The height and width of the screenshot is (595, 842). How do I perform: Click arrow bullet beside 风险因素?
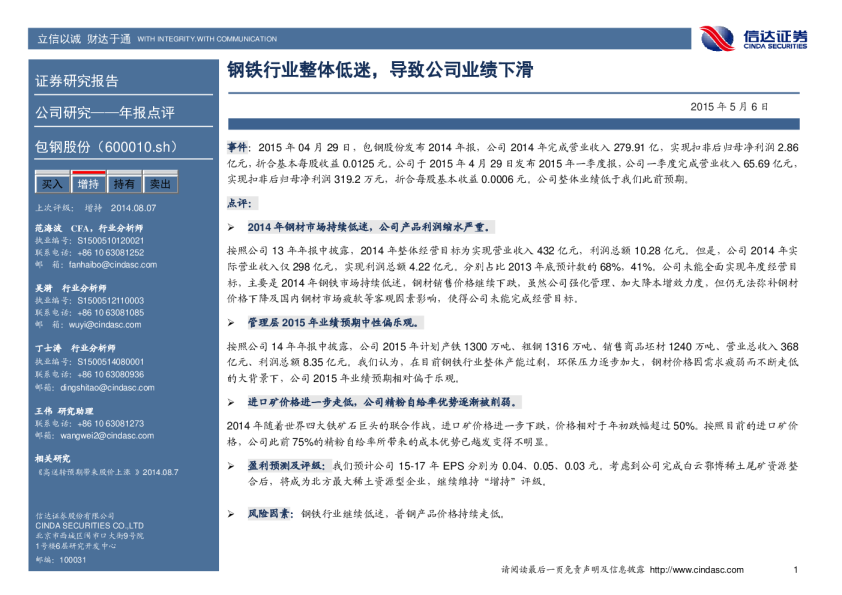(231, 513)
